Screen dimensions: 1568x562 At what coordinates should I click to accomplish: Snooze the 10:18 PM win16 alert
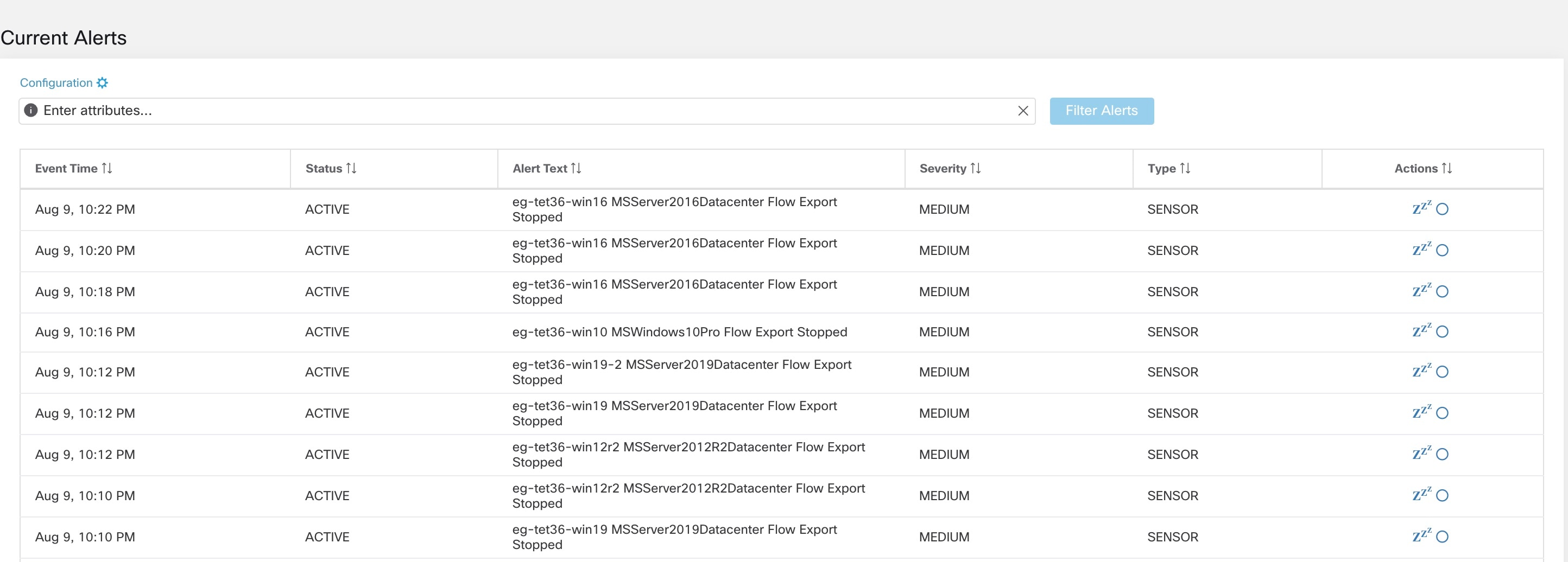point(1421,291)
